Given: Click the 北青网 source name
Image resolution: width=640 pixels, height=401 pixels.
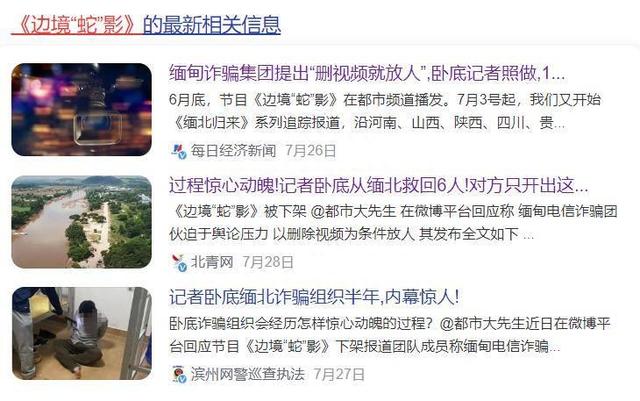Looking at the screenshot, I should coord(212,263).
